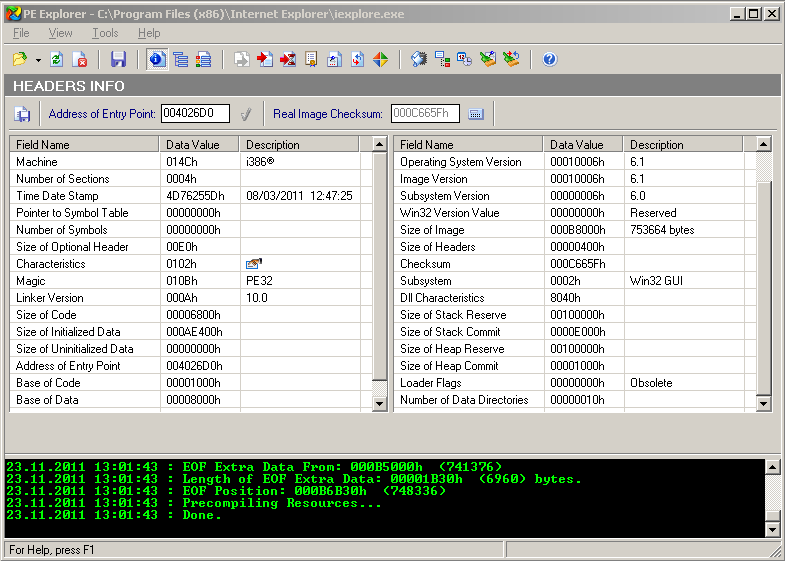Click the green brush icon with blue mark
Screen dimensions: 785x561
point(488,60)
